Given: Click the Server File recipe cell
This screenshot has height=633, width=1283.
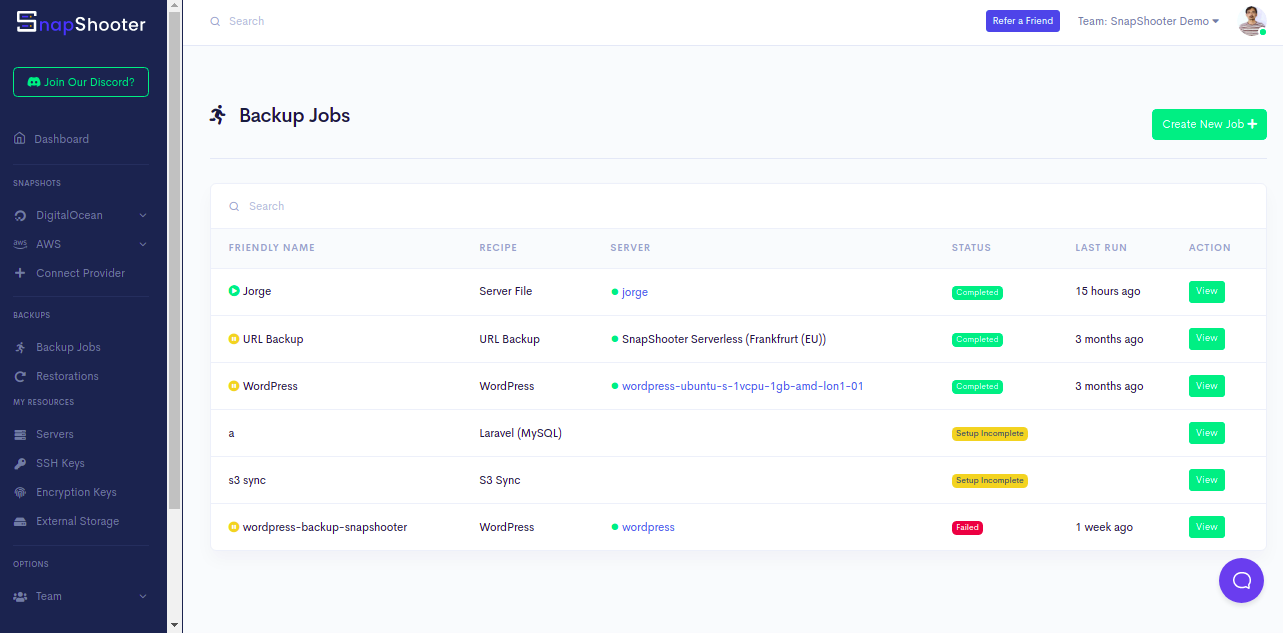Looking at the screenshot, I should click(506, 292).
